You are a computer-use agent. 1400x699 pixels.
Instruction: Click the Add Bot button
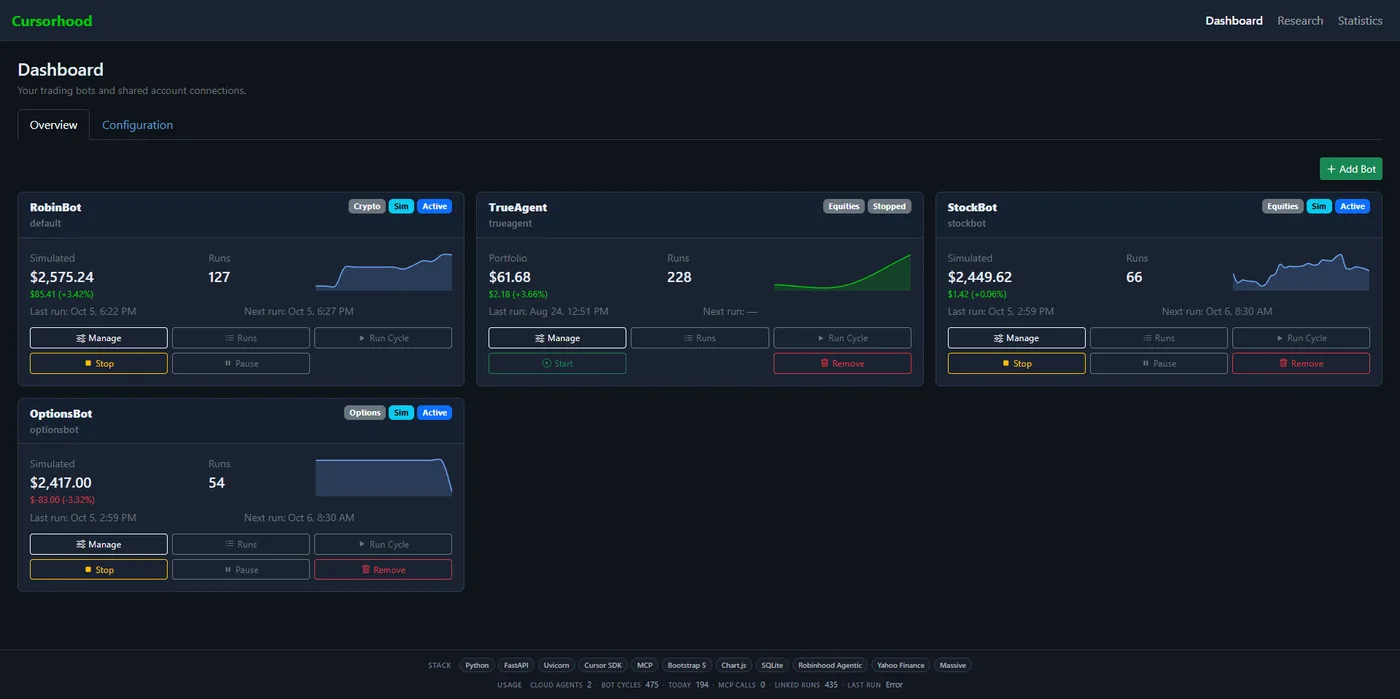click(1351, 169)
